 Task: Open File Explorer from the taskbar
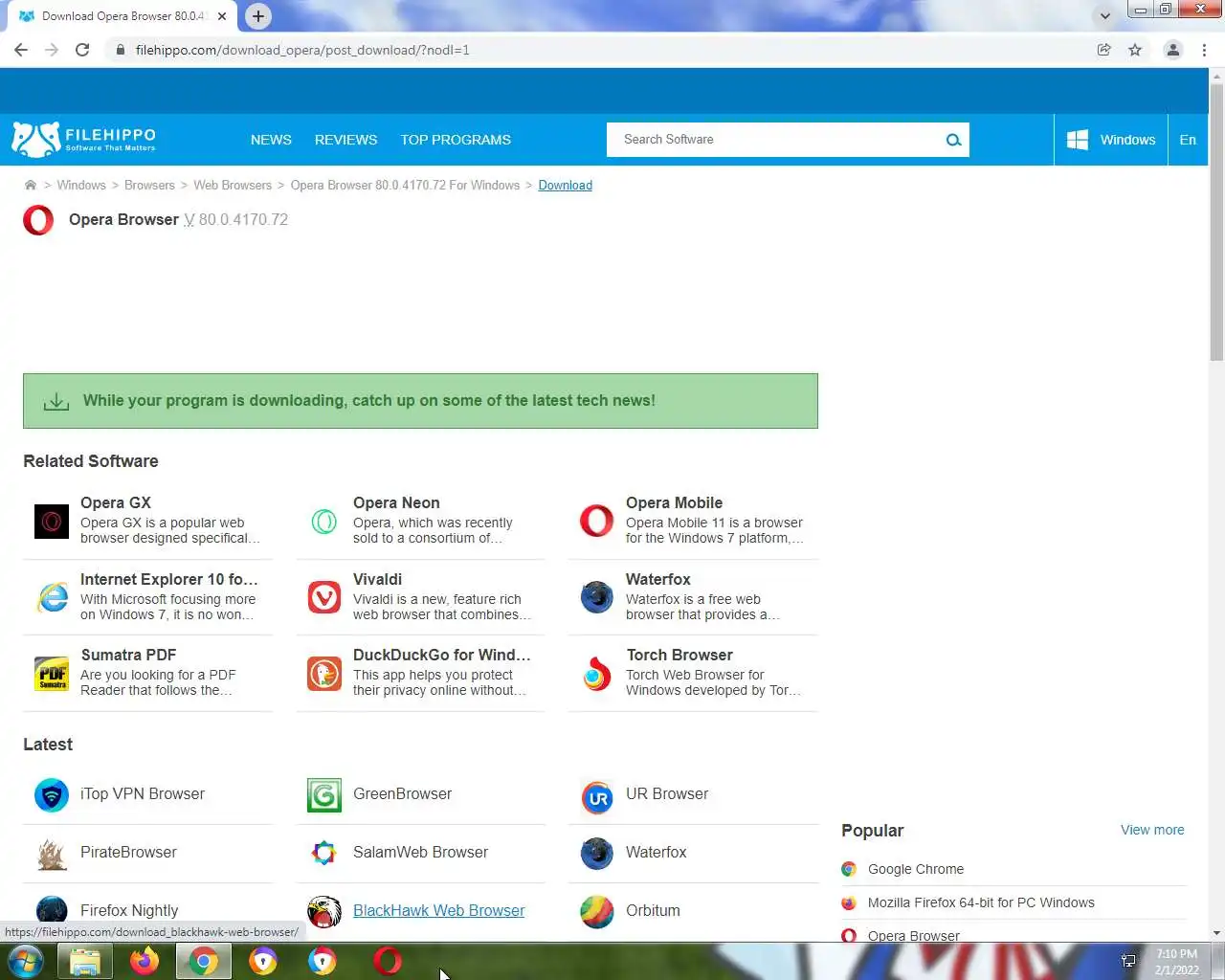[x=85, y=961]
